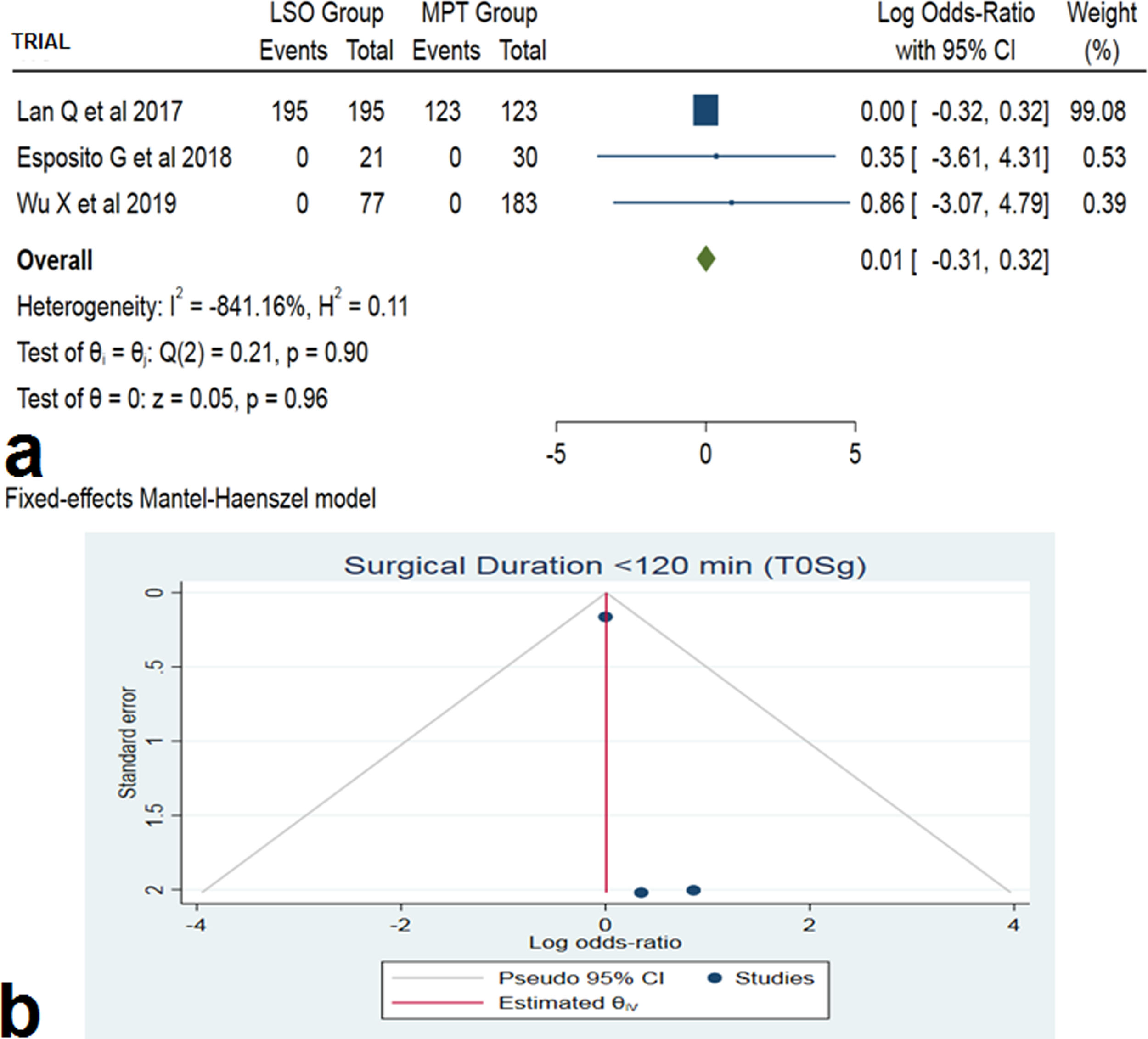Screen dimensions: 1148x1039
Task: Click the funnel plot title Surgical Duration <120 min
Action: click(x=605, y=566)
